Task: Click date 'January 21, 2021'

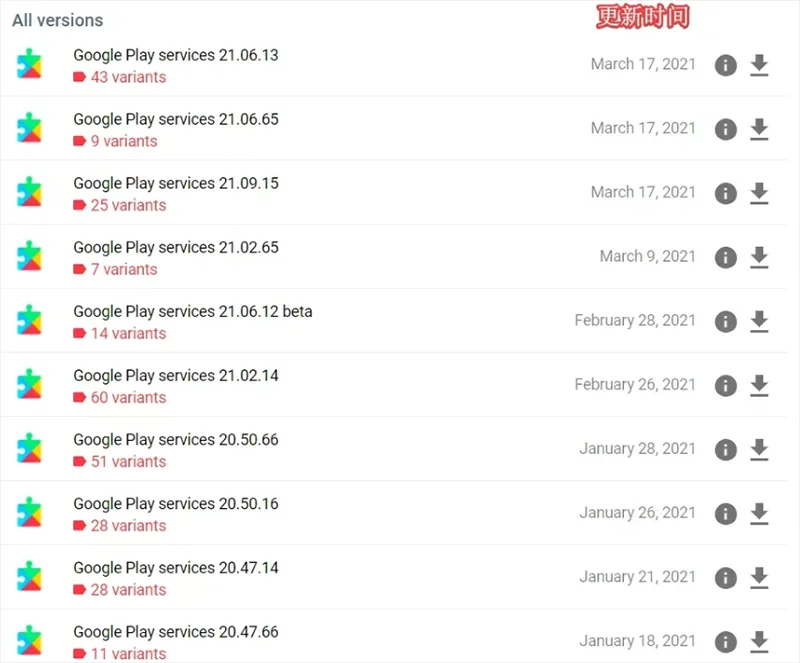Action: point(637,577)
